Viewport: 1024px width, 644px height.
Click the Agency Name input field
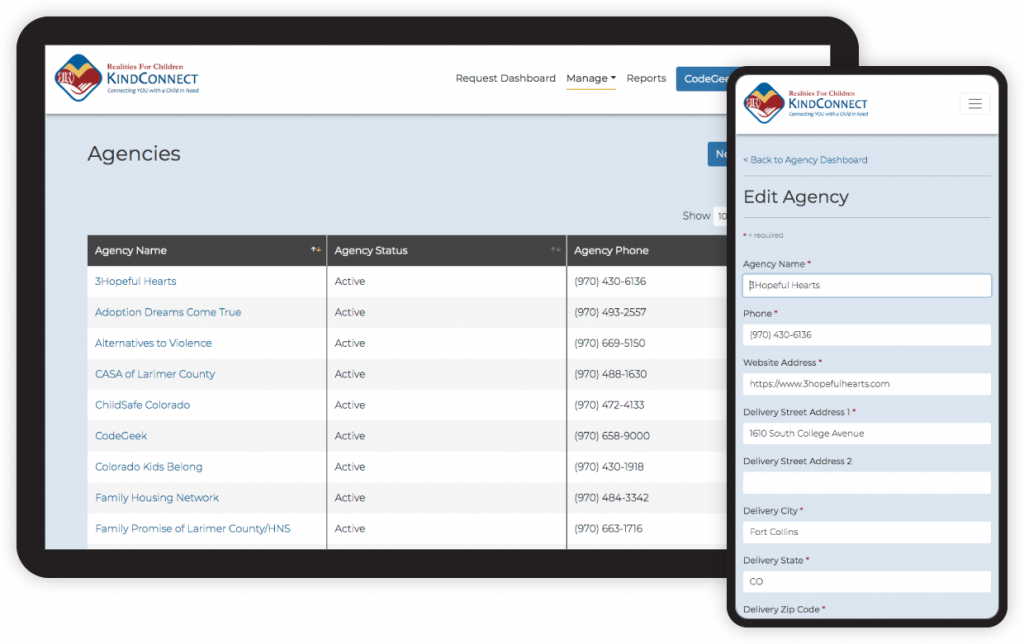coord(867,285)
